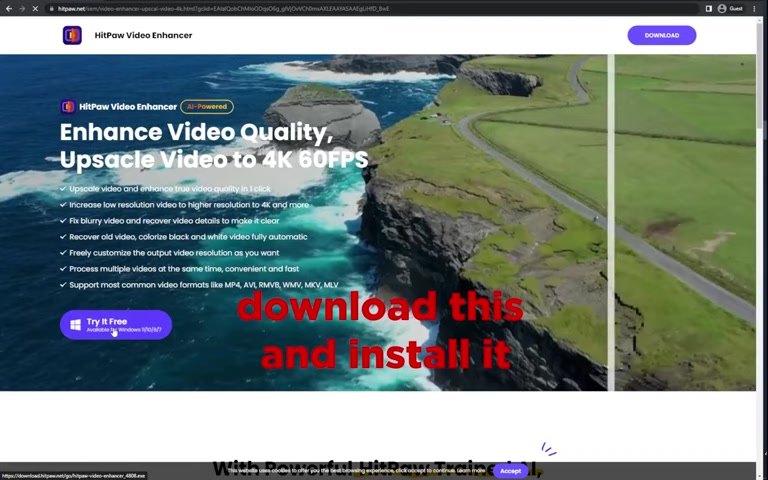Click the Try It Free button
The height and width of the screenshot is (480, 768).
point(116,325)
